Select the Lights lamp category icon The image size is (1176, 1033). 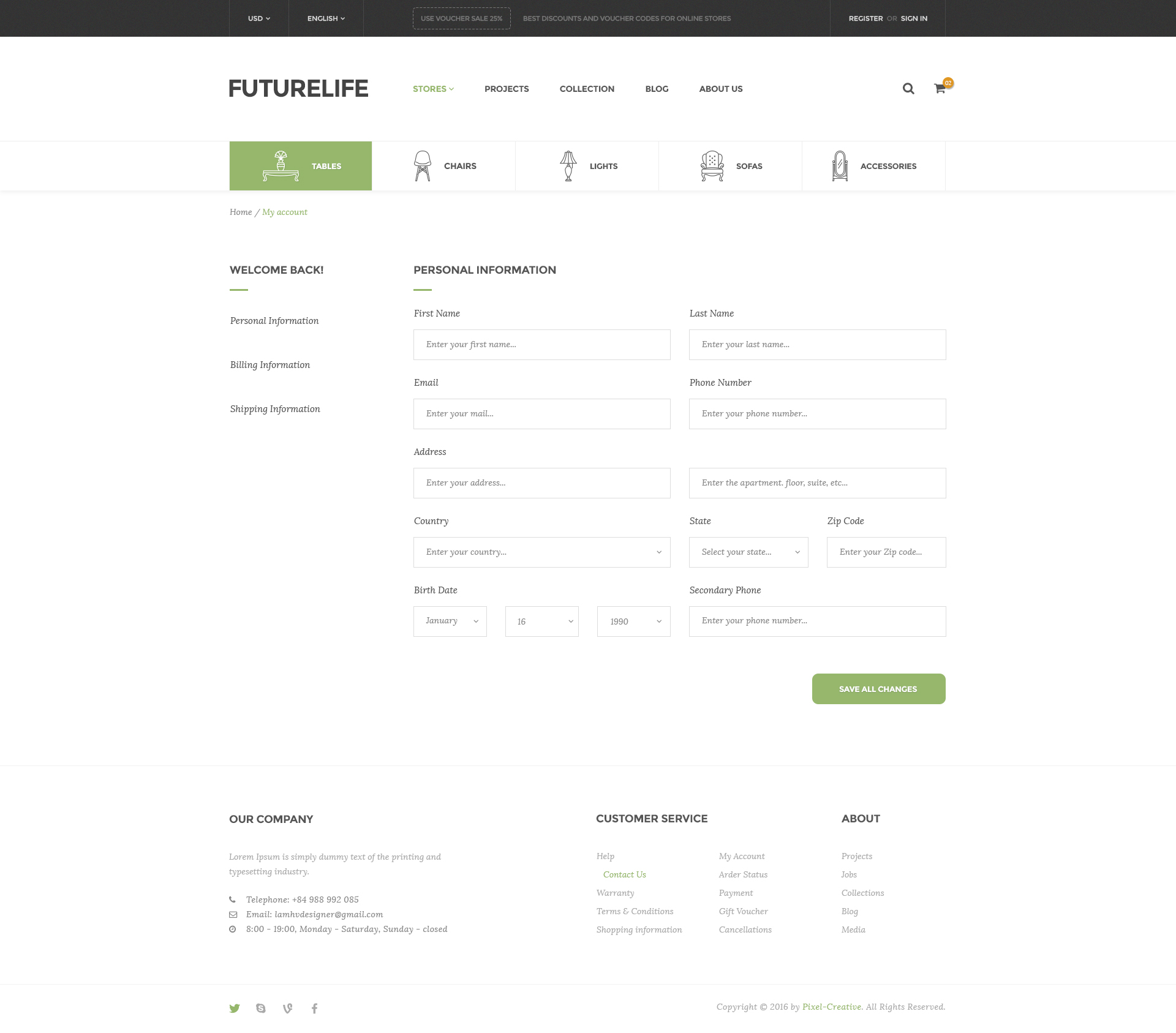tap(568, 166)
